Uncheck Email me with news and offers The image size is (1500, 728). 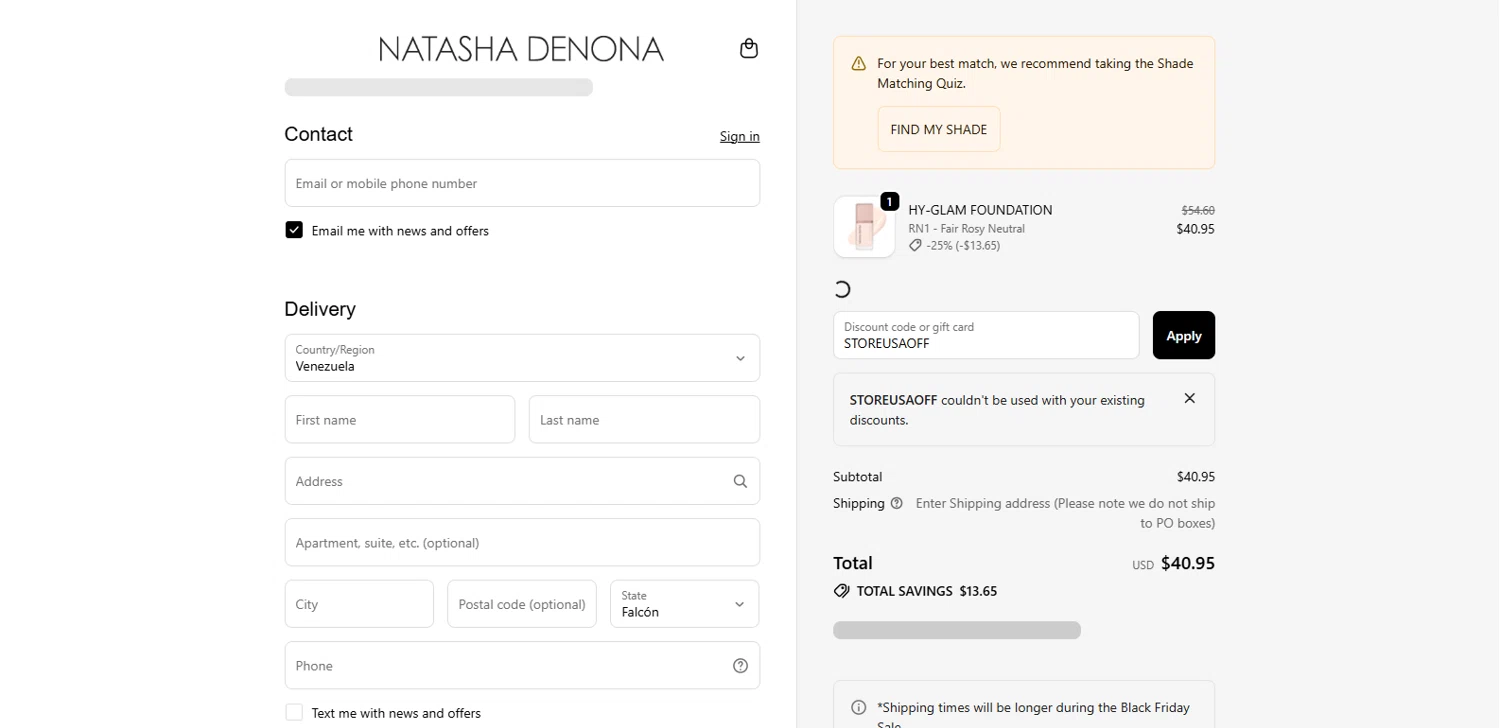[294, 230]
